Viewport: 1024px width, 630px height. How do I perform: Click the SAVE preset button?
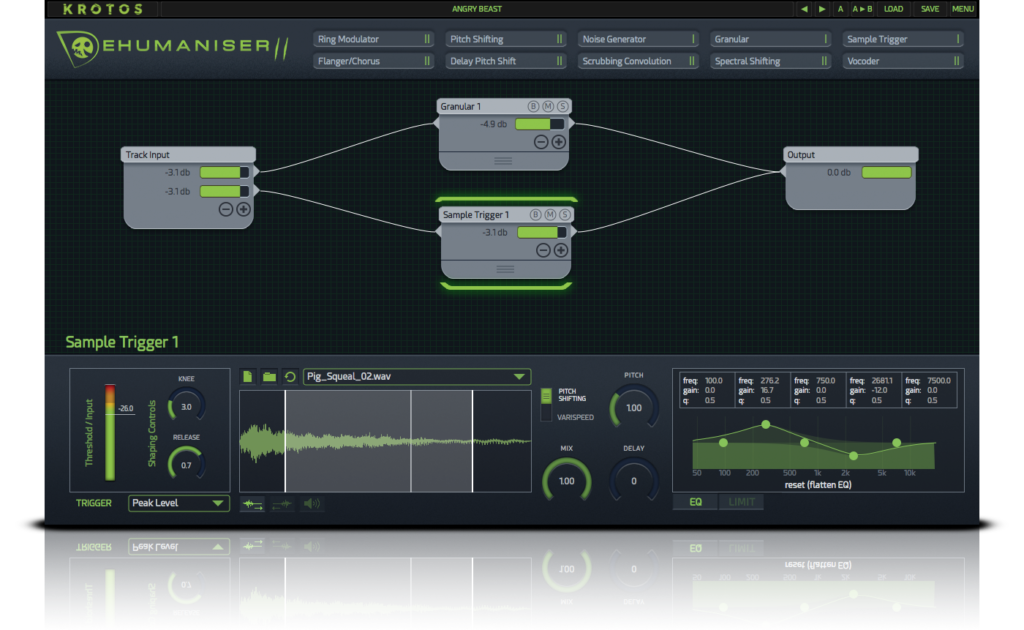click(x=930, y=9)
